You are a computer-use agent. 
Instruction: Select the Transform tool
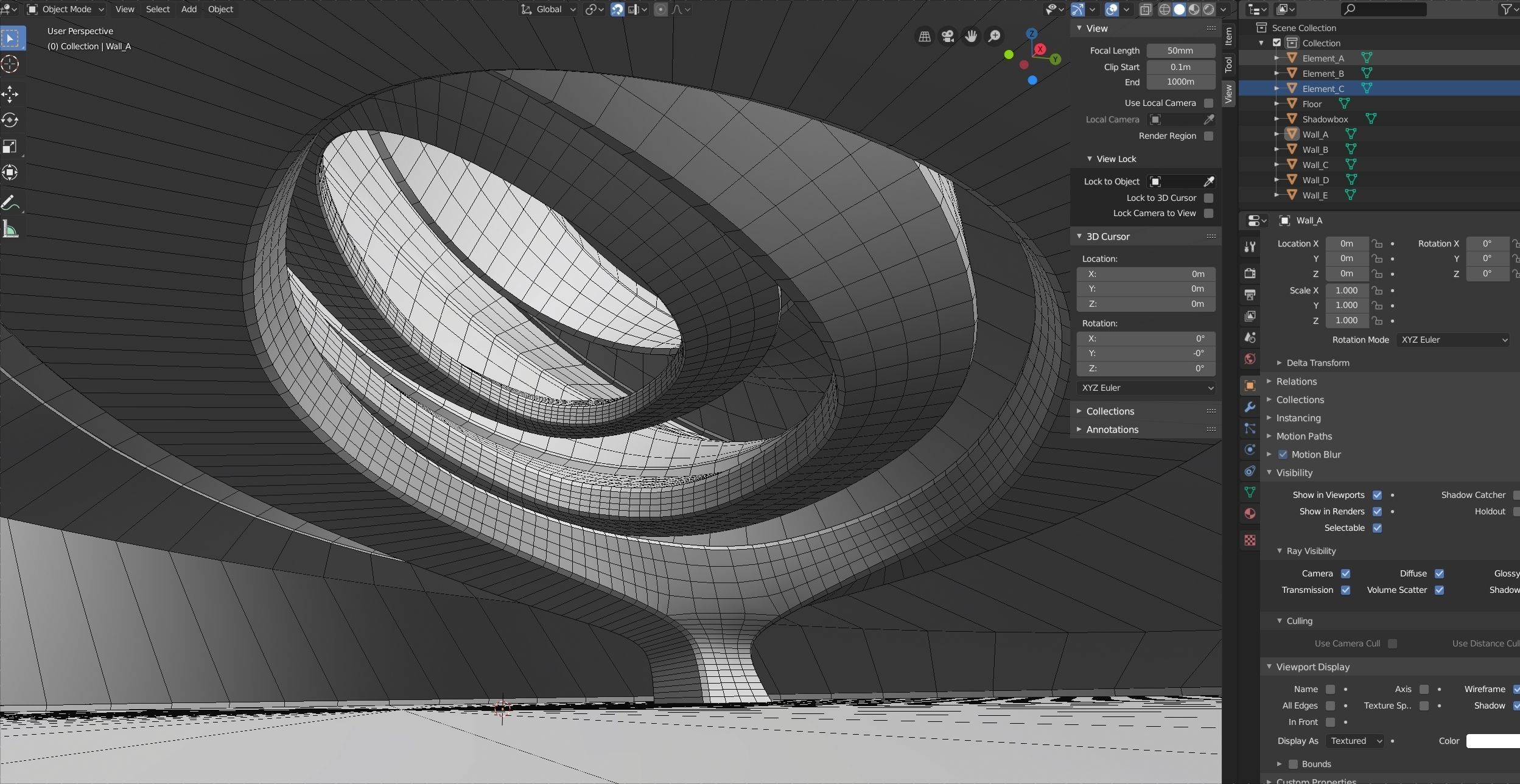pos(10,172)
